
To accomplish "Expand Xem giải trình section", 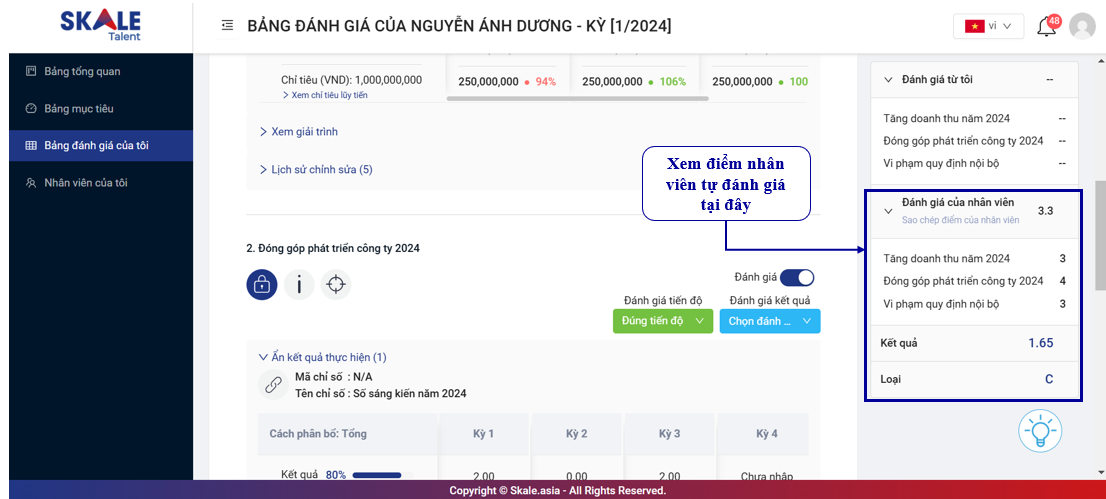I will point(305,132).
